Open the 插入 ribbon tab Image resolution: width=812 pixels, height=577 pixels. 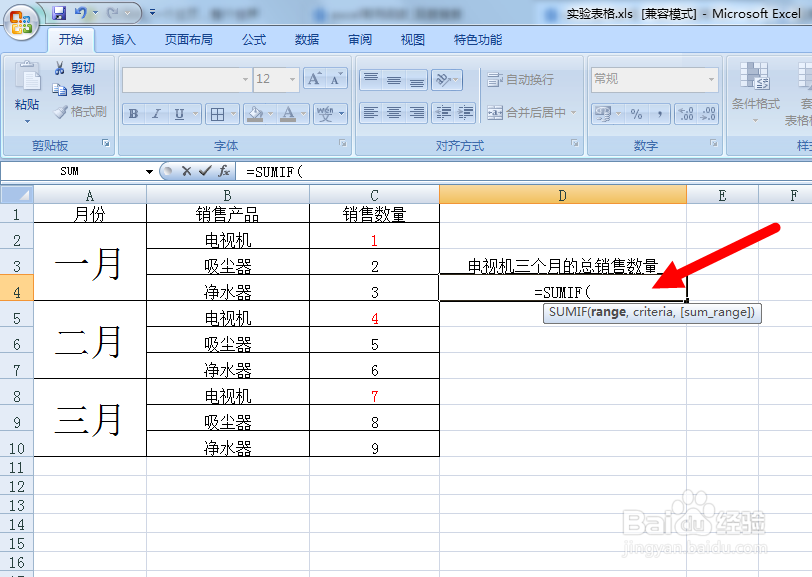point(124,40)
